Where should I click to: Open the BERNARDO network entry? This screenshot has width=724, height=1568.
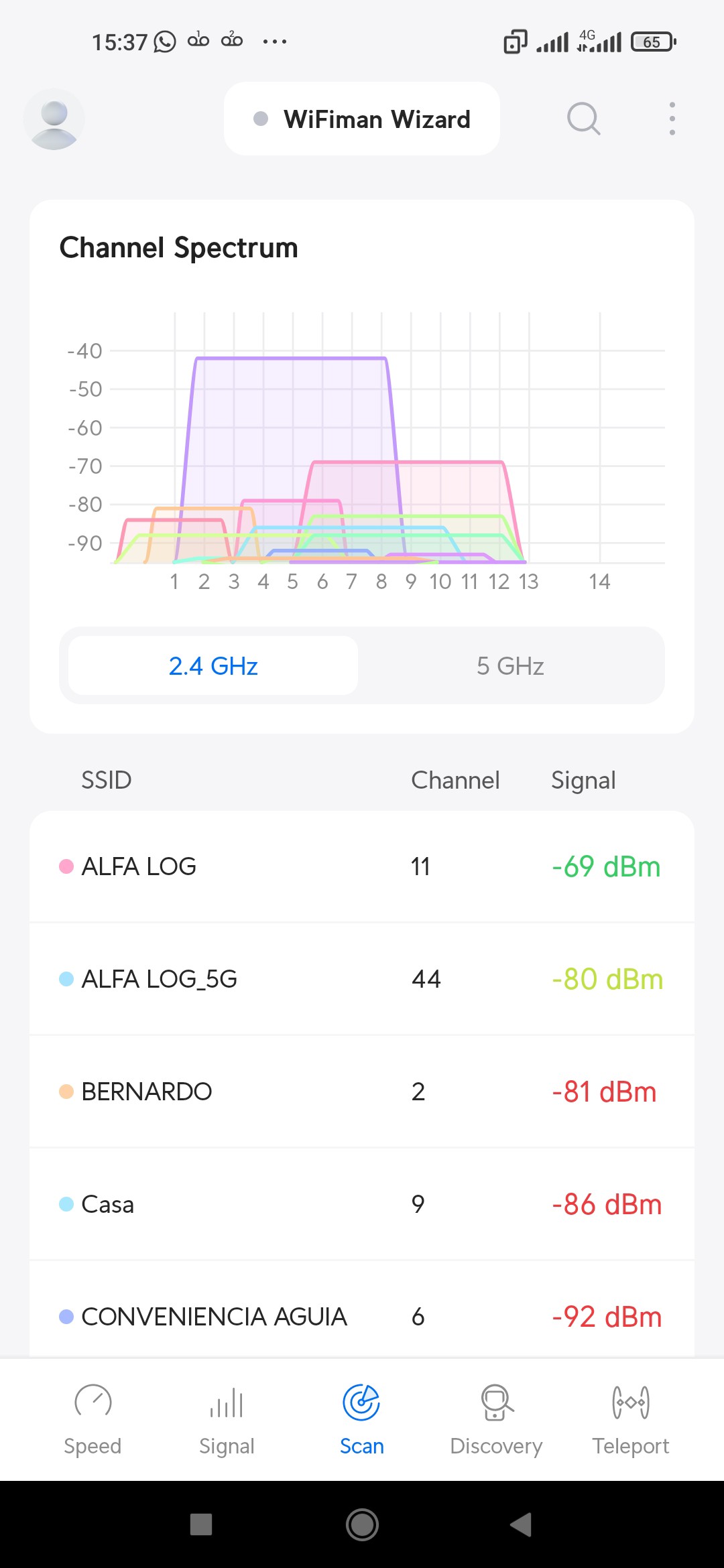click(362, 1092)
